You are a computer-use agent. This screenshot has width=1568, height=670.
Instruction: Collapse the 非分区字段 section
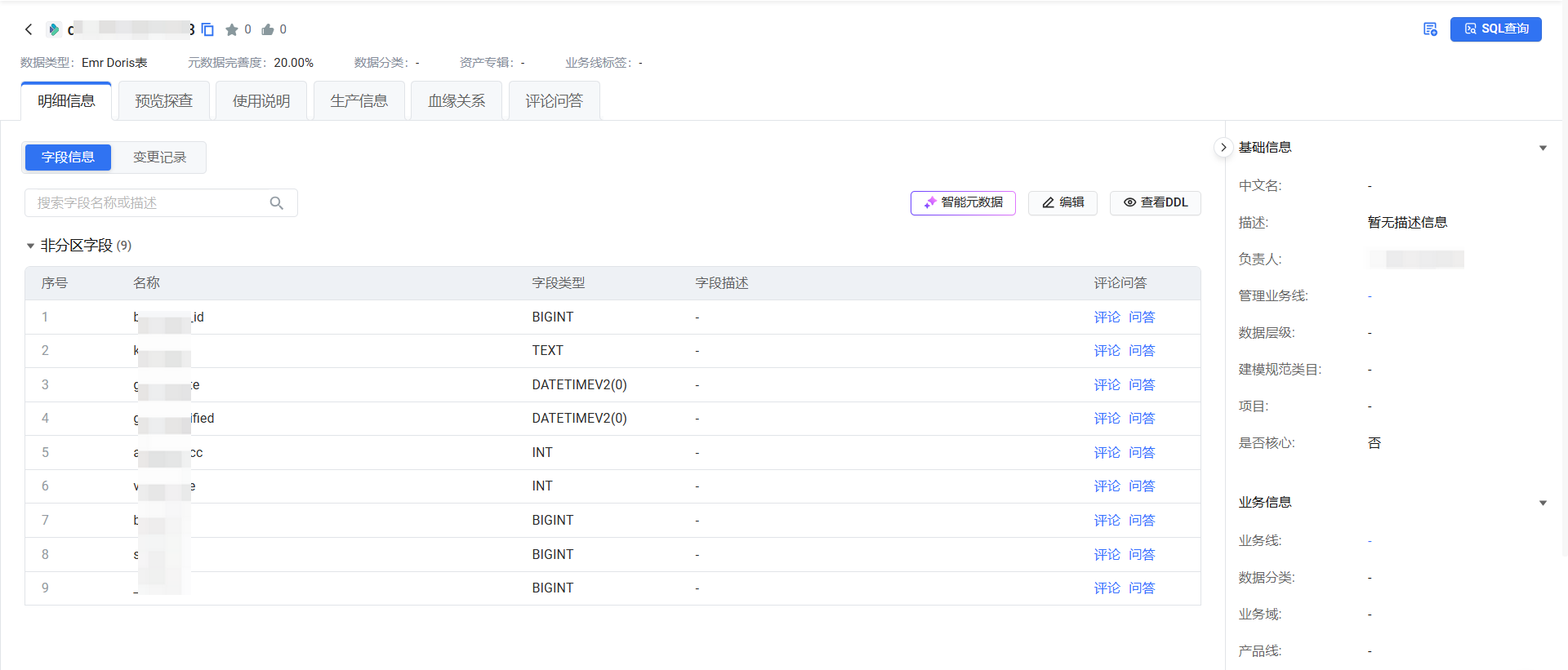(30, 246)
